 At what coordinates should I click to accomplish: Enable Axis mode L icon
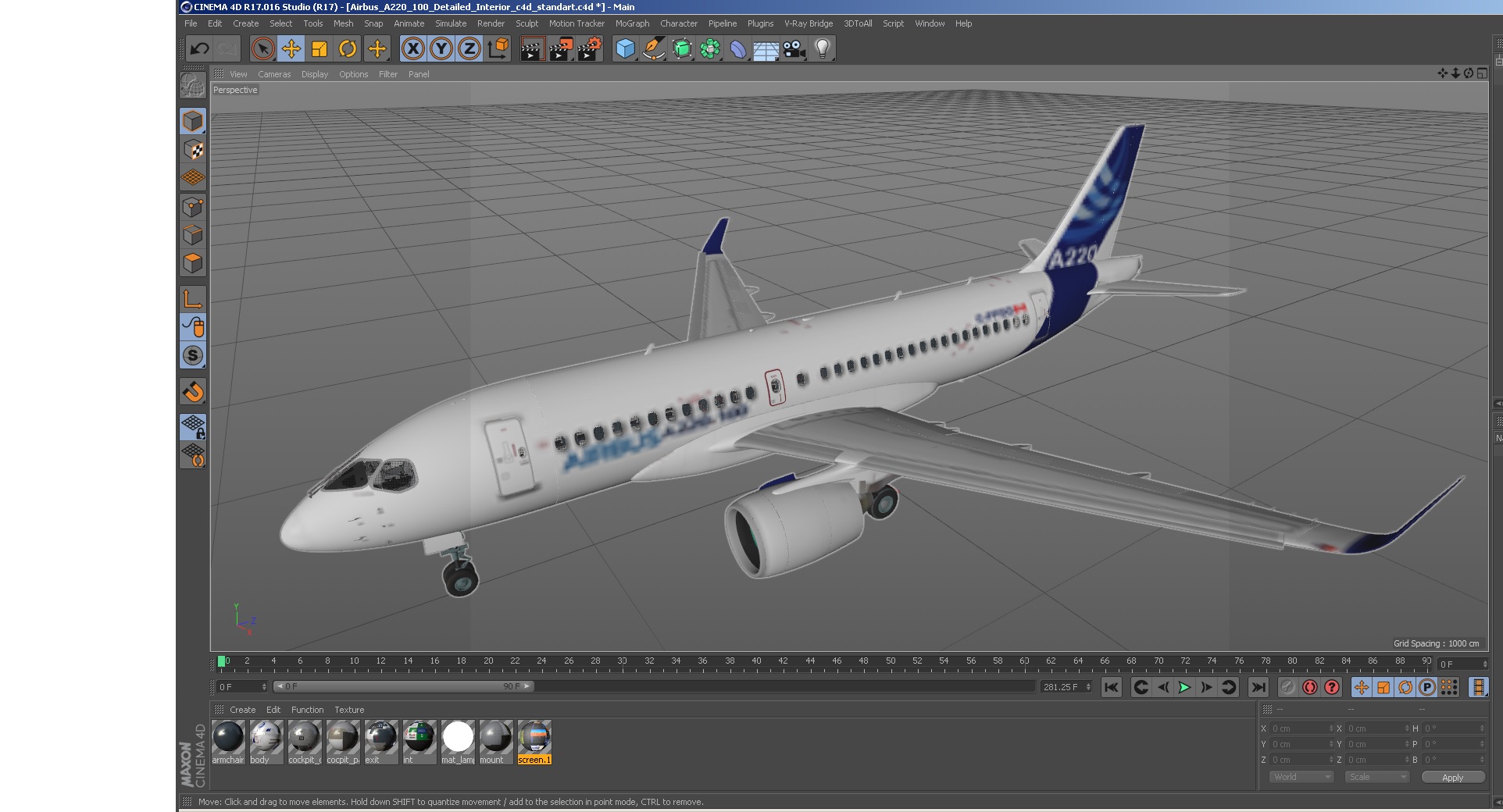[193, 298]
